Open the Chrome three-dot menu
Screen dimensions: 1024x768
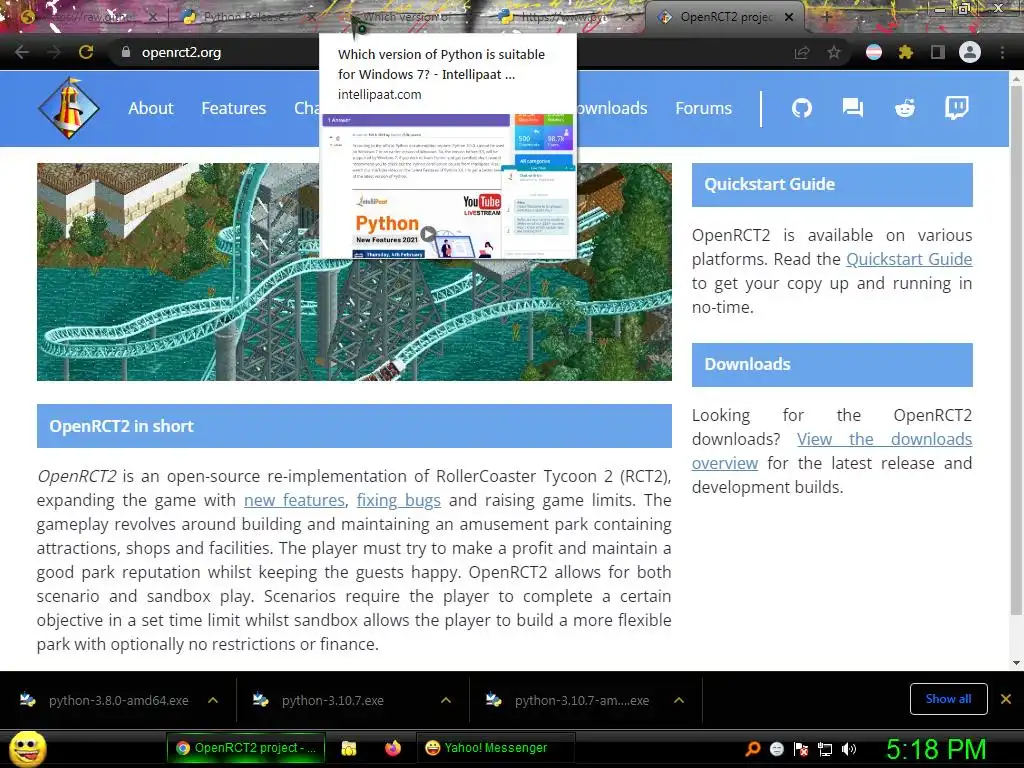click(x=1002, y=52)
